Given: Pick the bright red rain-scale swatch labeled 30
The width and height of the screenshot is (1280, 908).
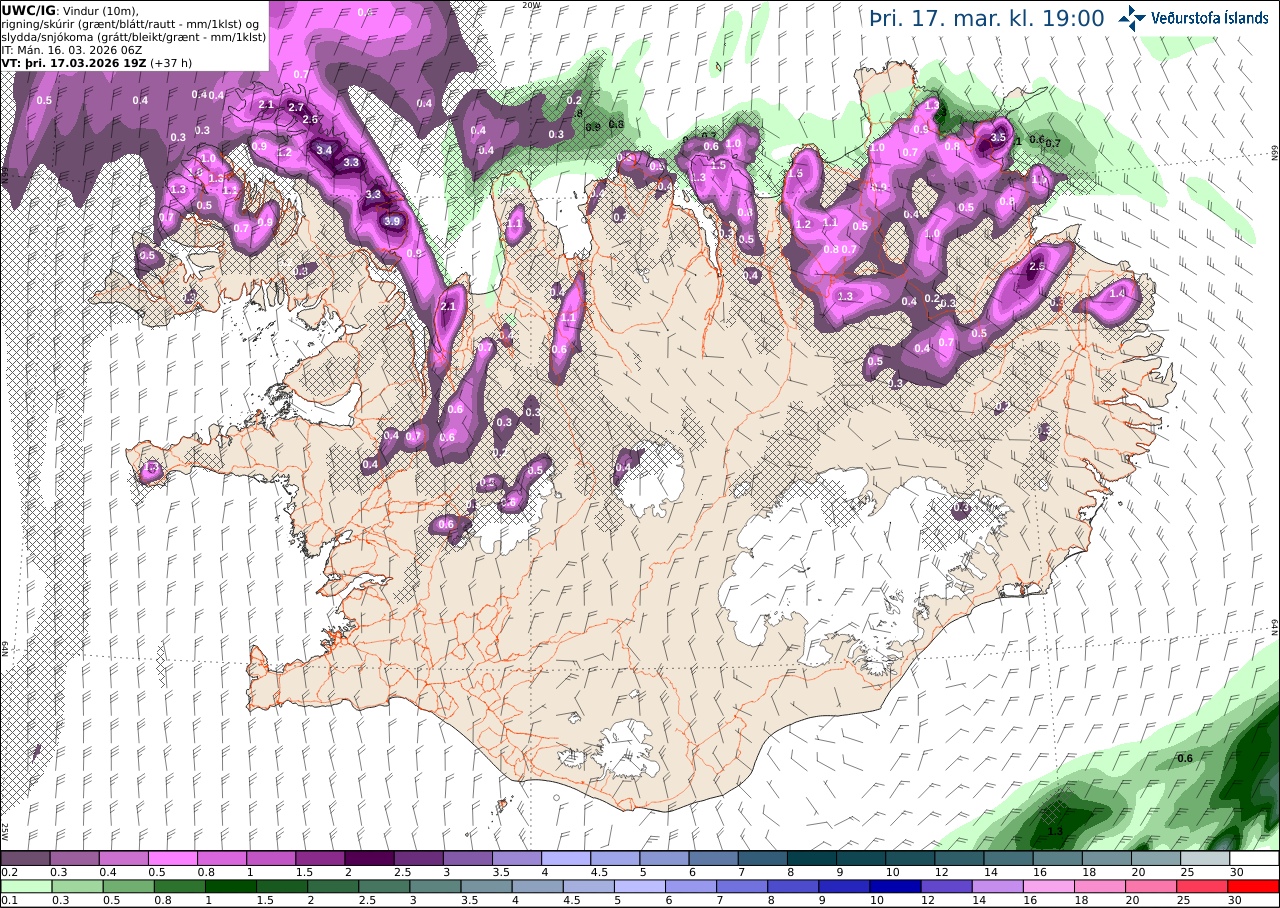Looking at the screenshot, I should click(x=1253, y=886).
